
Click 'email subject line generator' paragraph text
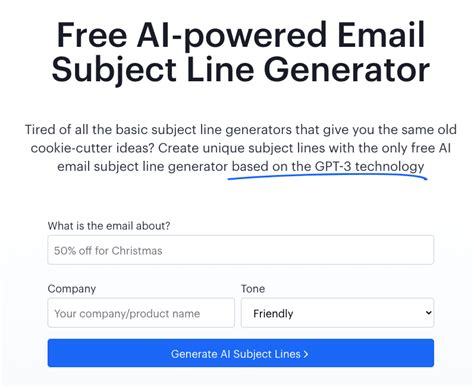click(x=143, y=166)
